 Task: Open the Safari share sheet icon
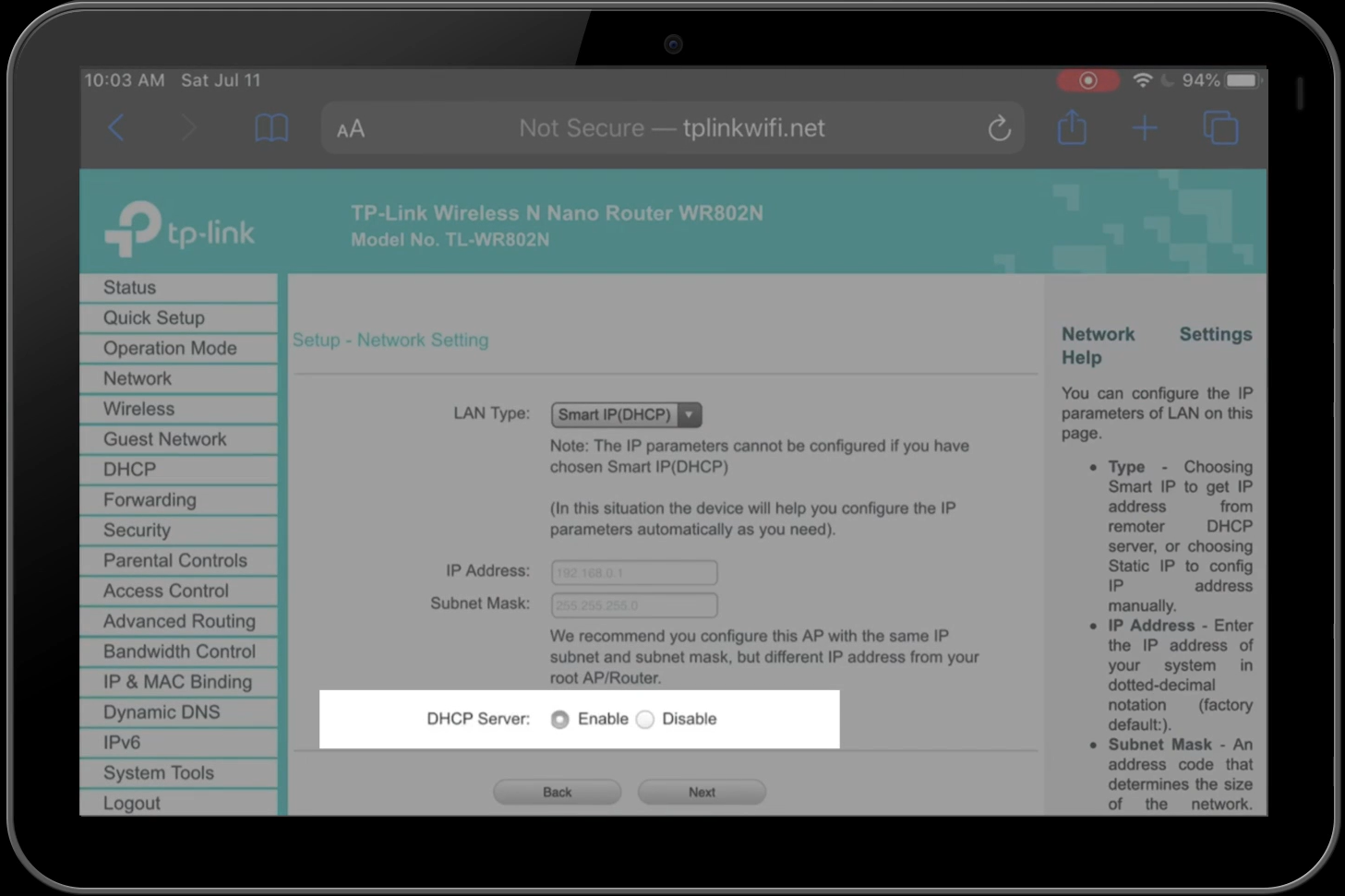(1072, 127)
